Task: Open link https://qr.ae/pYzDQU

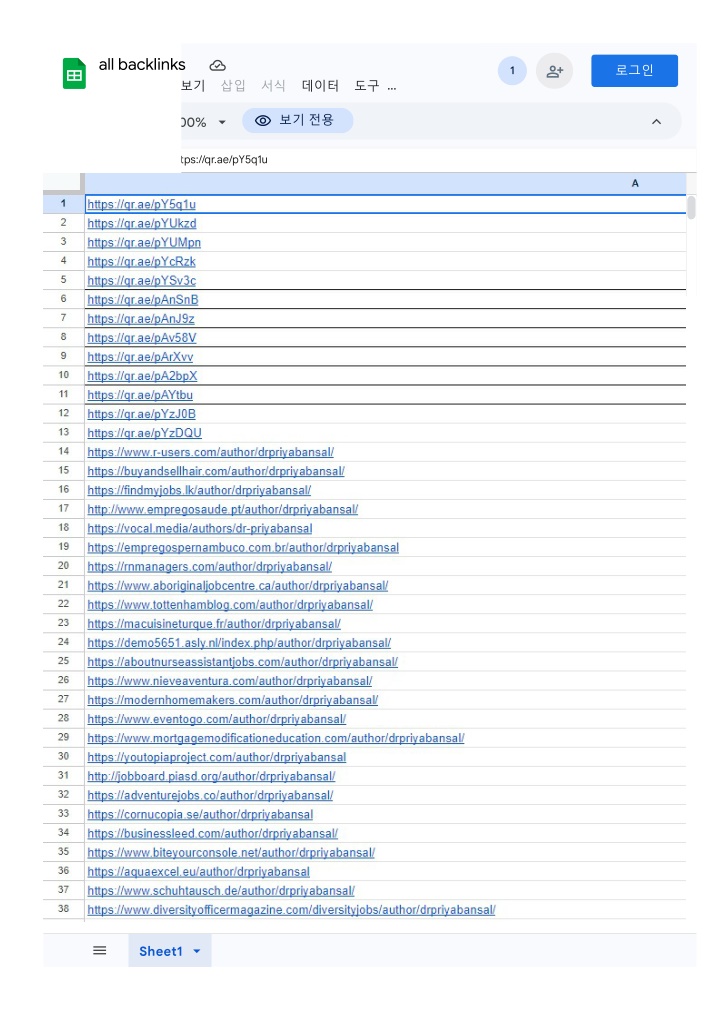Action: [145, 433]
